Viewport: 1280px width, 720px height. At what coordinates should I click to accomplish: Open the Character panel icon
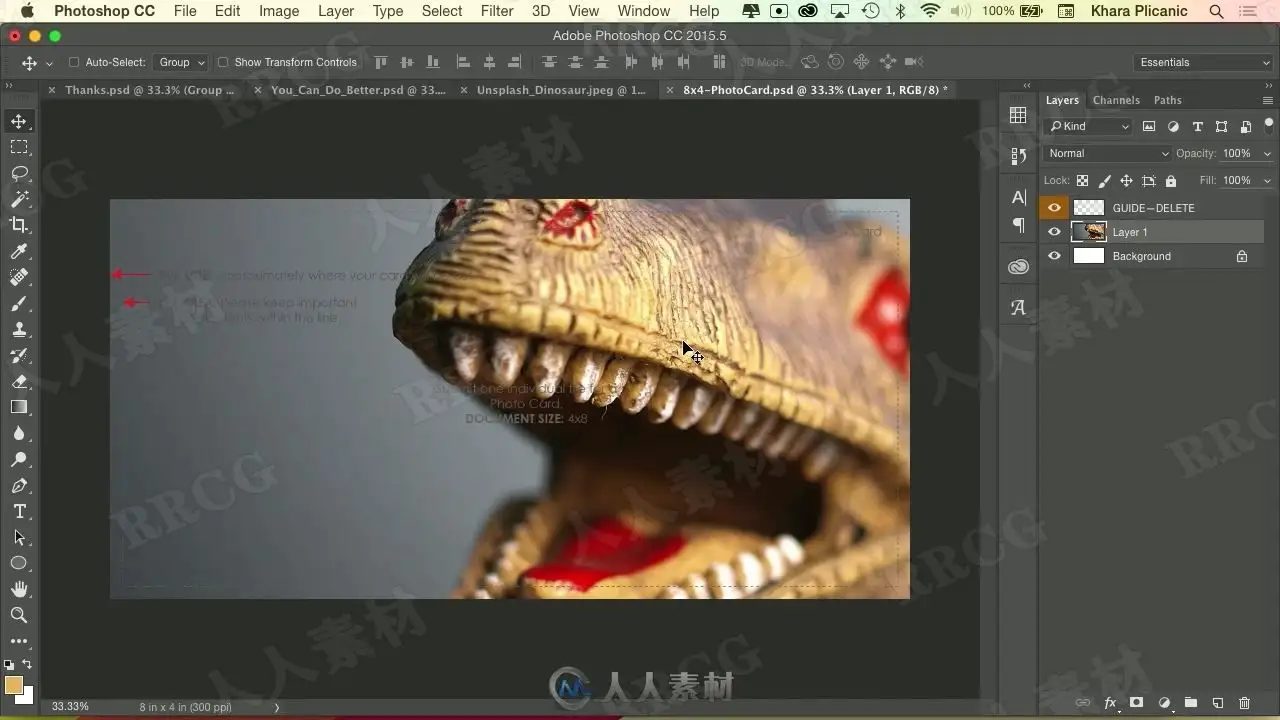(x=1018, y=197)
